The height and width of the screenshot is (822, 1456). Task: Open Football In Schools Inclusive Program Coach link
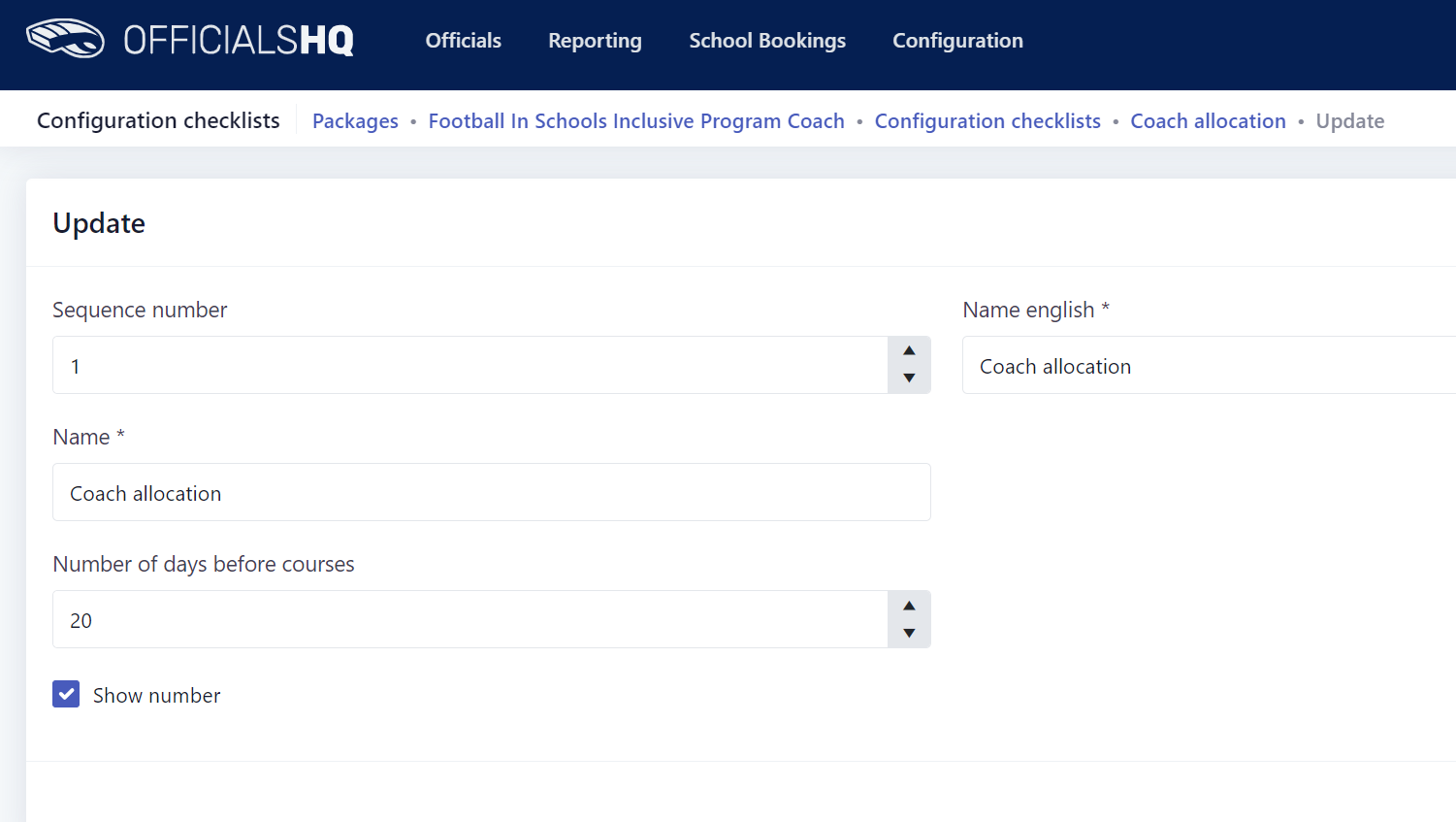636,121
